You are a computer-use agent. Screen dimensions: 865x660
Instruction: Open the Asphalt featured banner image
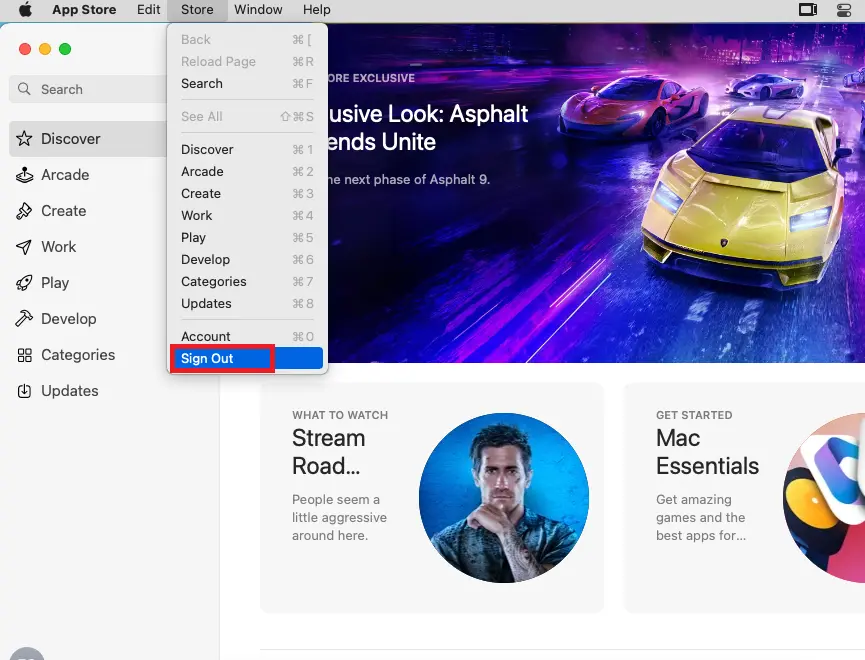[x=596, y=193]
